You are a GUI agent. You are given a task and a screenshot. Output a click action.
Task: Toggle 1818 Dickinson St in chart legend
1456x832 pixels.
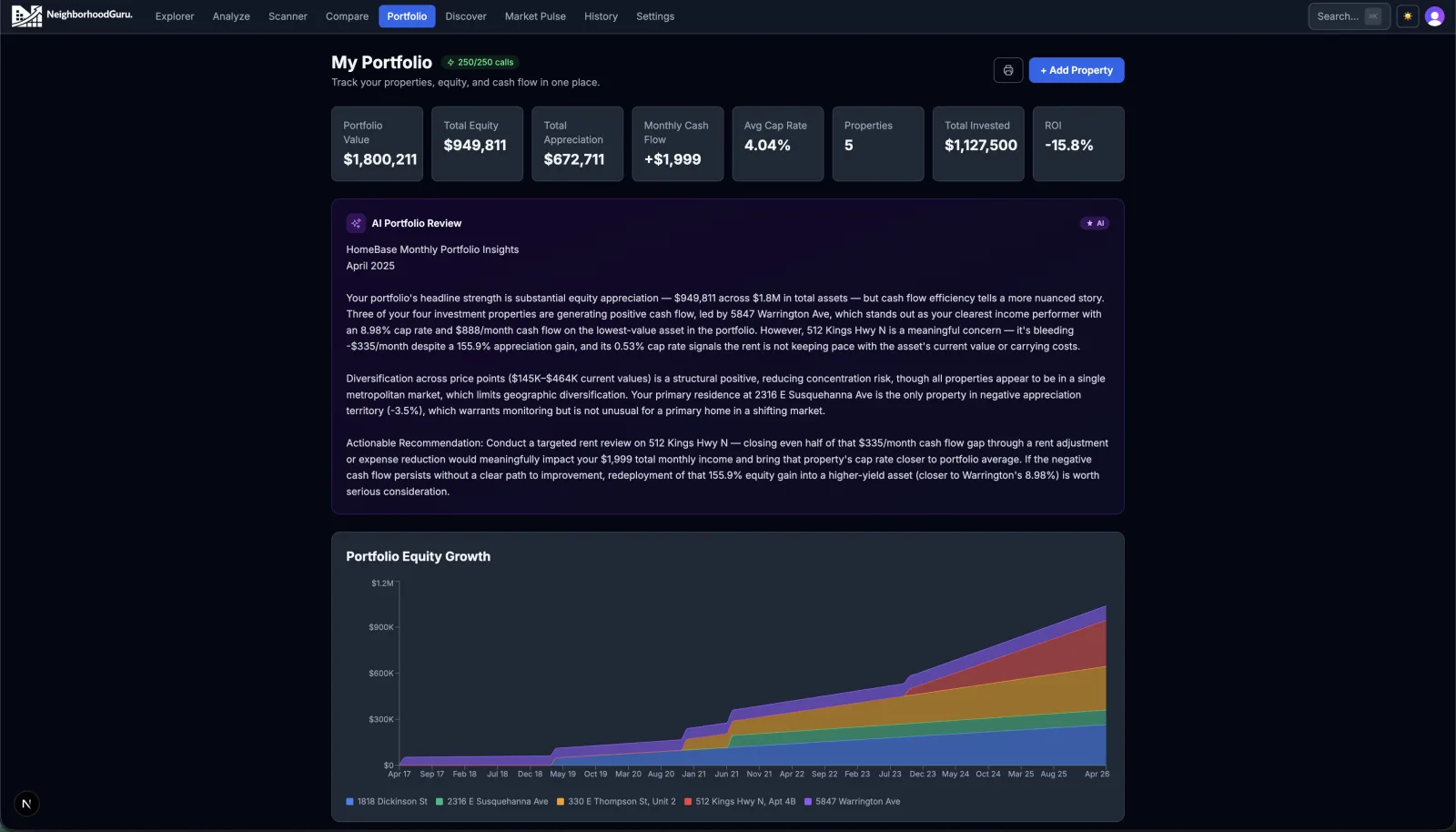(x=387, y=802)
